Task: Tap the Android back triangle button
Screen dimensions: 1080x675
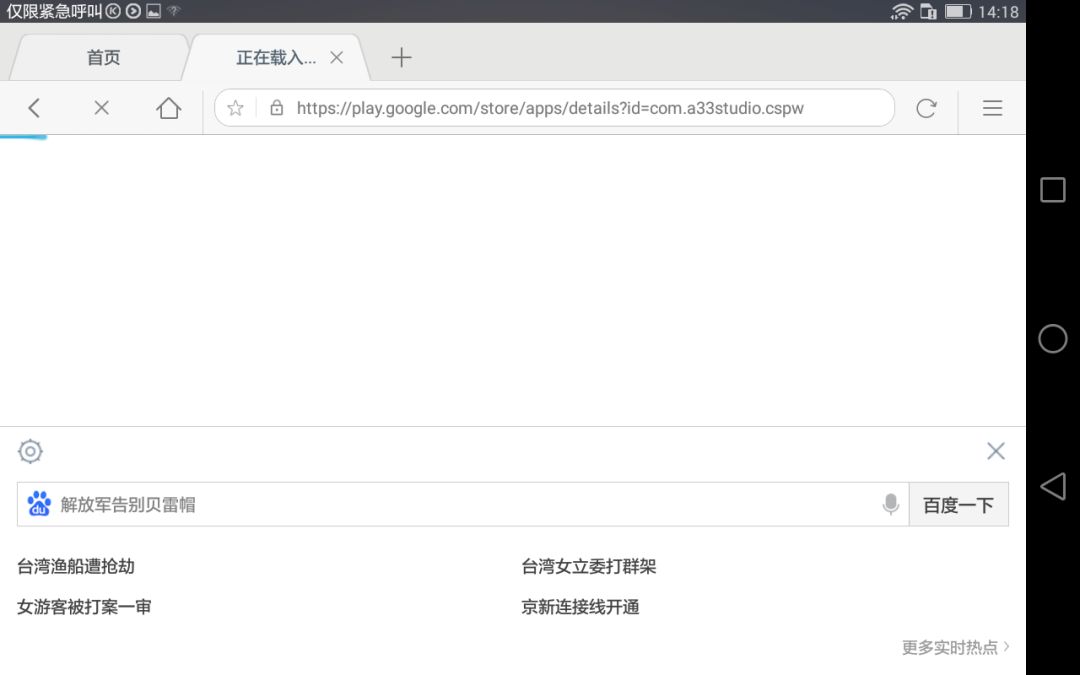Action: tap(1053, 487)
